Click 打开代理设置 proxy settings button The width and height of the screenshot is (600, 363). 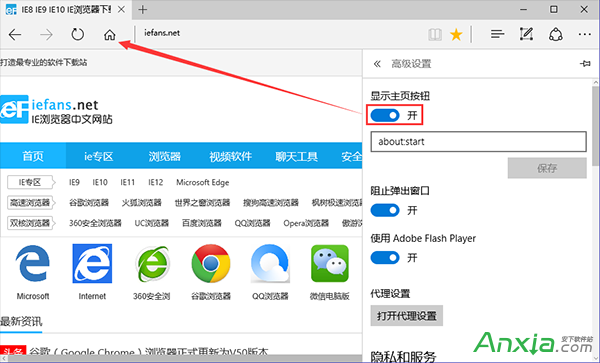coord(406,316)
